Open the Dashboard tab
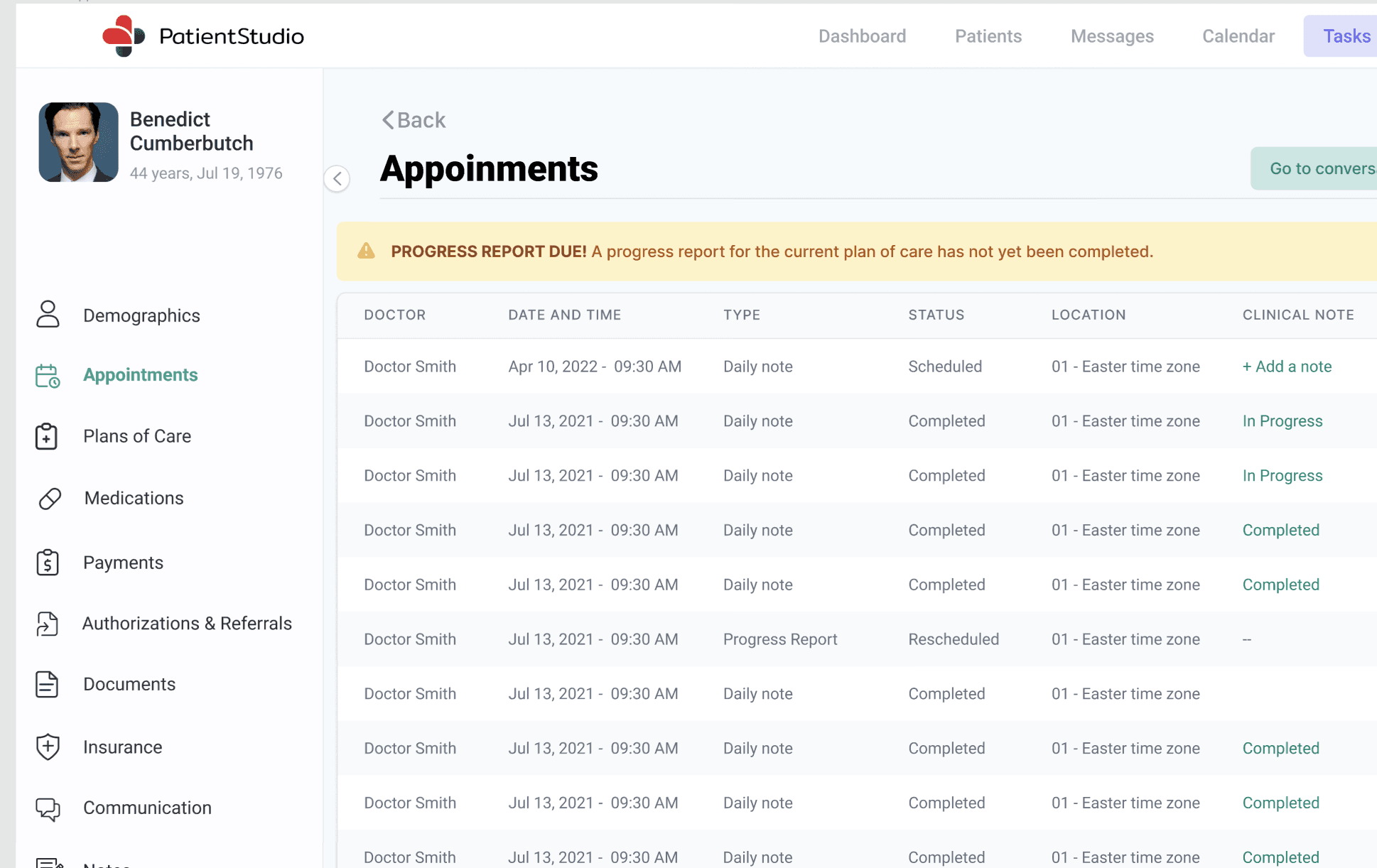 point(862,36)
